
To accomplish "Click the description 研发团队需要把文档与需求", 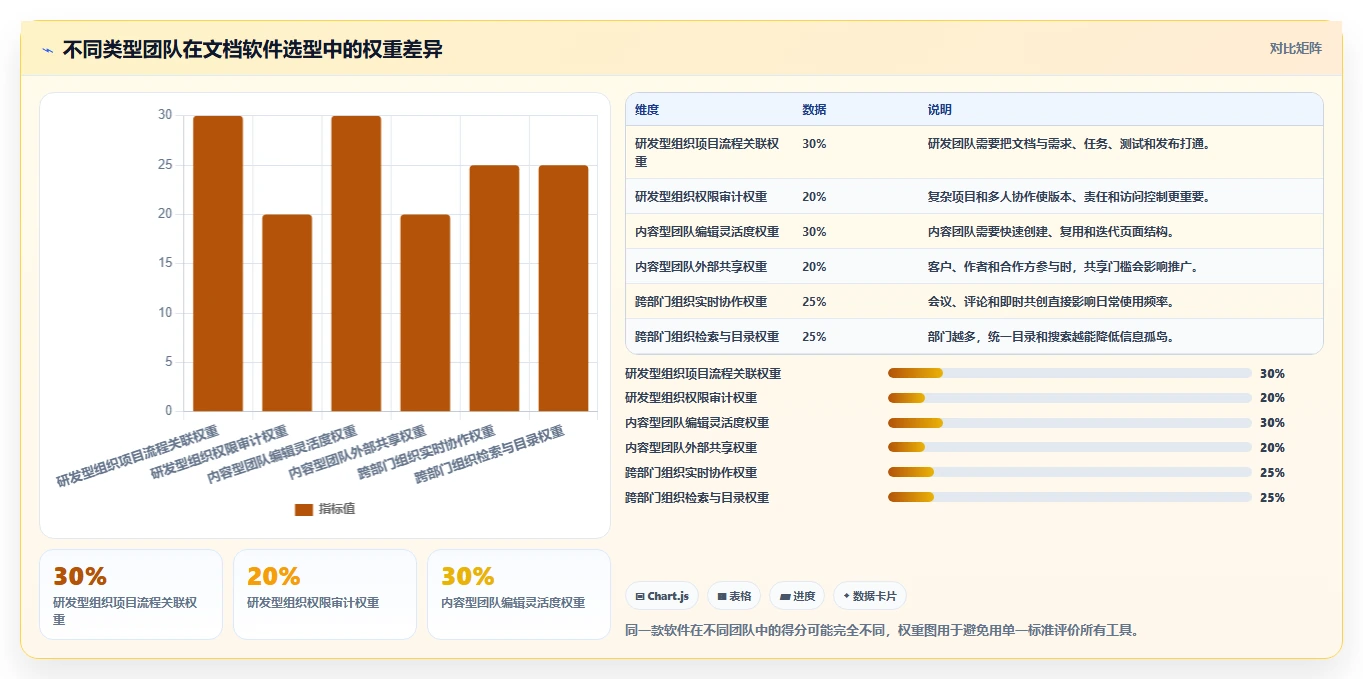I will pos(1070,144).
